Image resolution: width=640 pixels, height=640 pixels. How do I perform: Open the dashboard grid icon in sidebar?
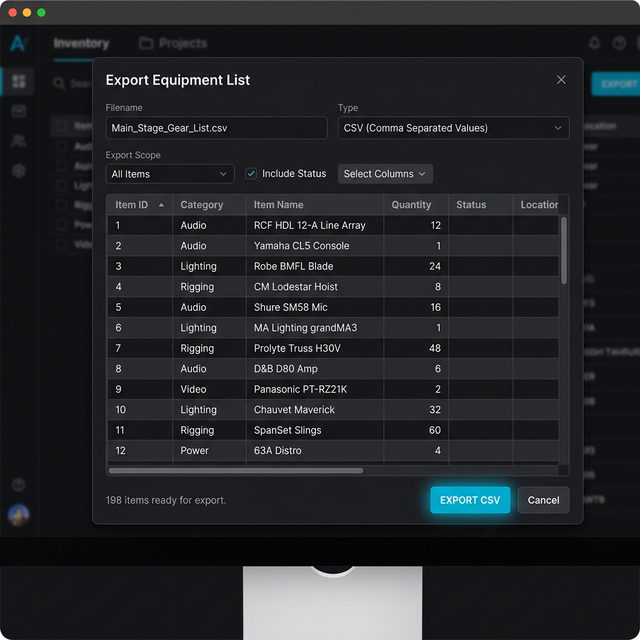[x=19, y=81]
